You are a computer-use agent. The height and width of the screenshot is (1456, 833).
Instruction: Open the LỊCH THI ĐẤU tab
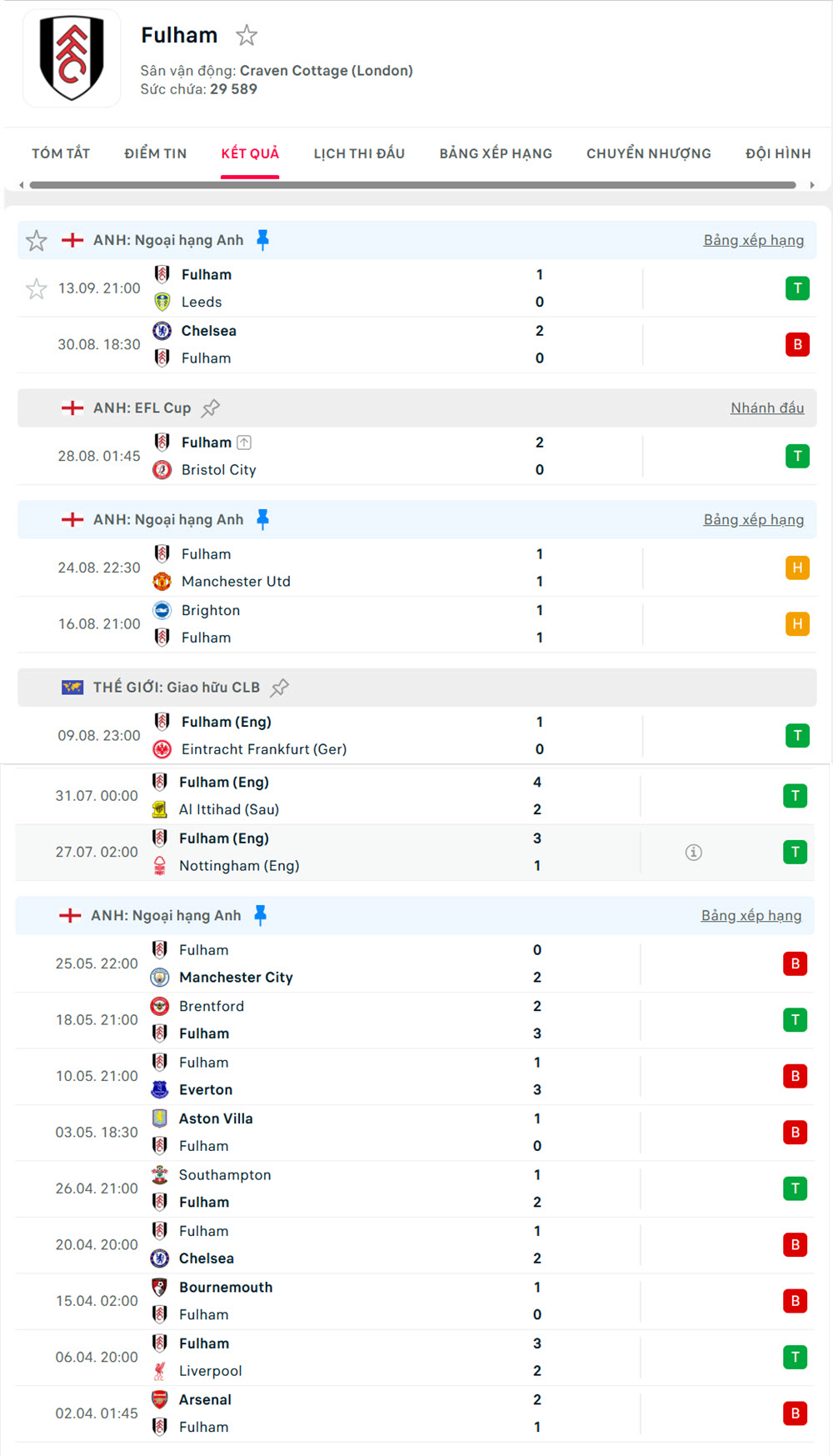click(x=359, y=153)
